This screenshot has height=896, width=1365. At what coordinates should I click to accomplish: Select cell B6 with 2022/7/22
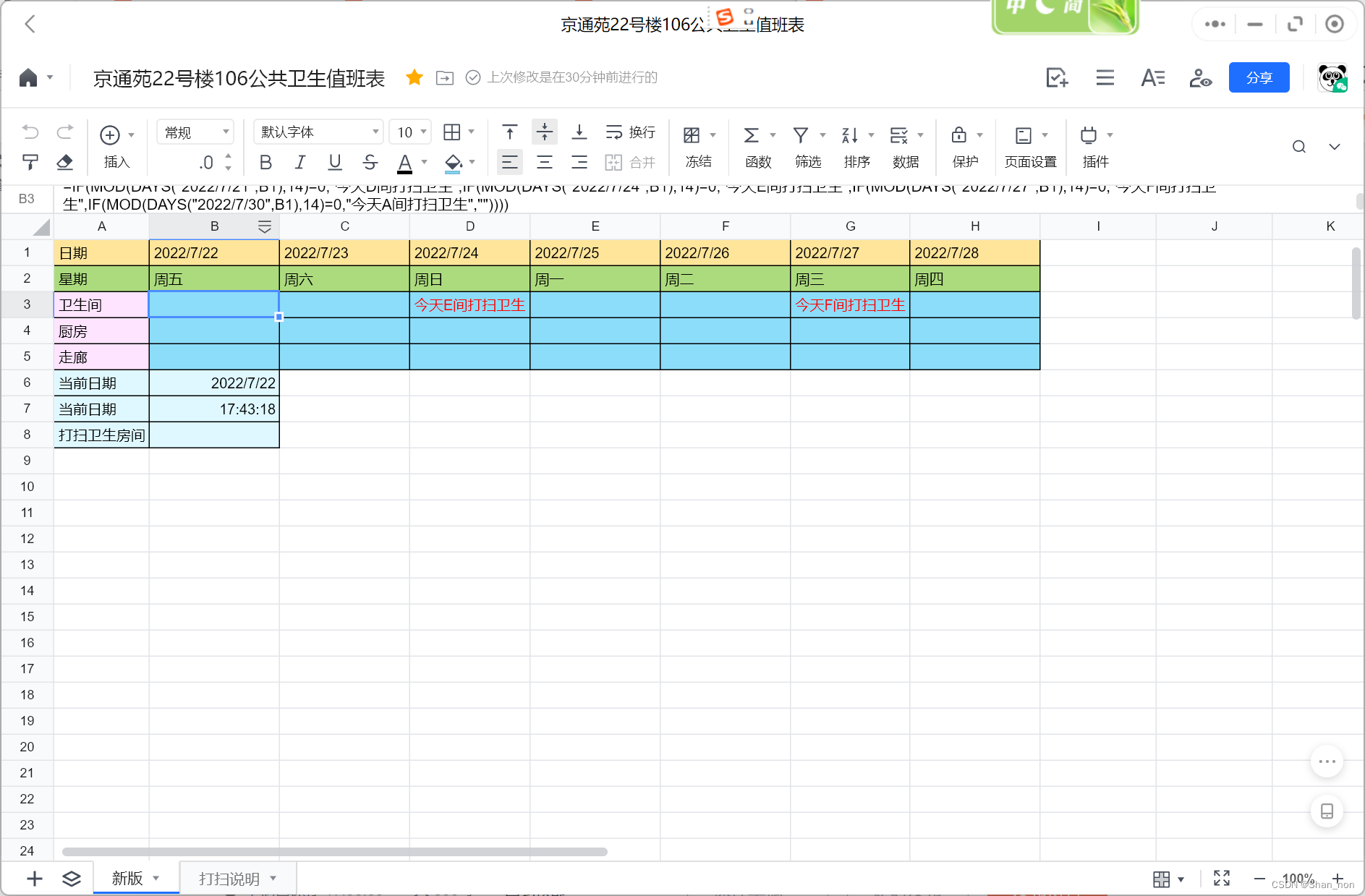pos(214,383)
